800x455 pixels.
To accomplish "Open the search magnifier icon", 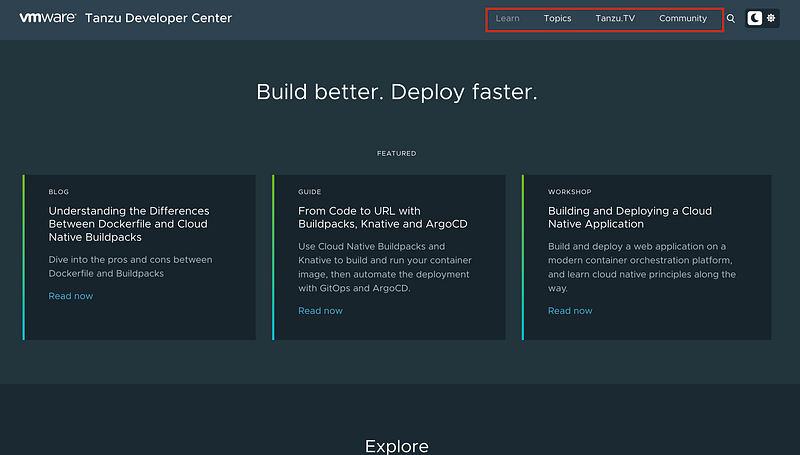I will pos(731,18).
